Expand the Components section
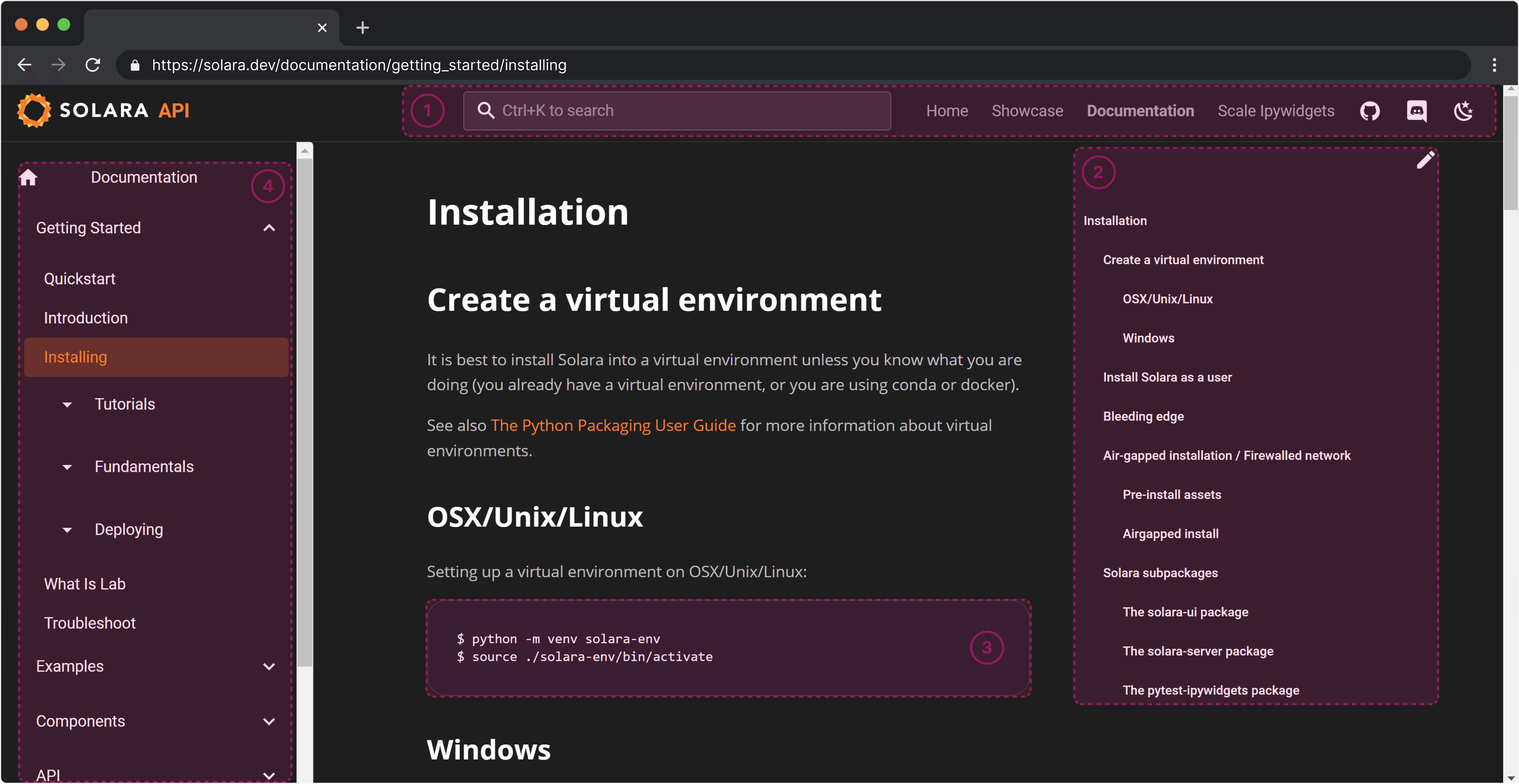The width and height of the screenshot is (1519, 784). coord(269,721)
